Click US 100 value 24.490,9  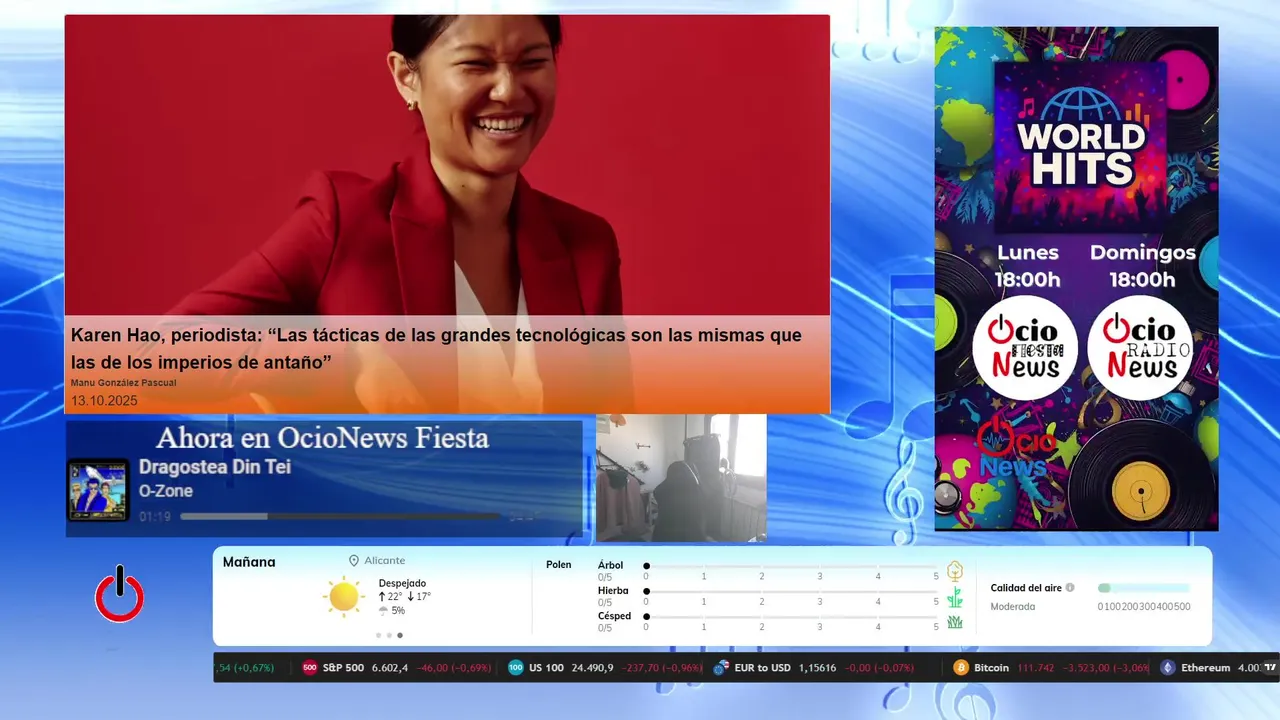(592, 668)
